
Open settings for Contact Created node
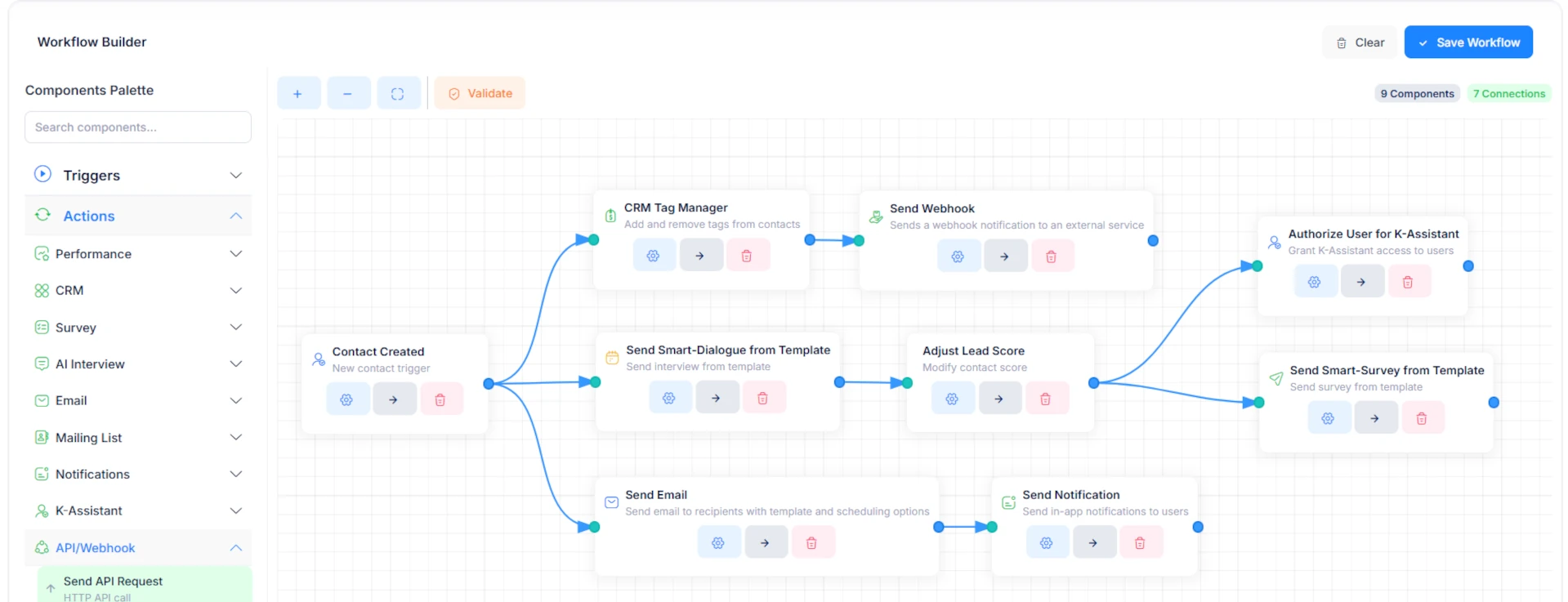347,399
